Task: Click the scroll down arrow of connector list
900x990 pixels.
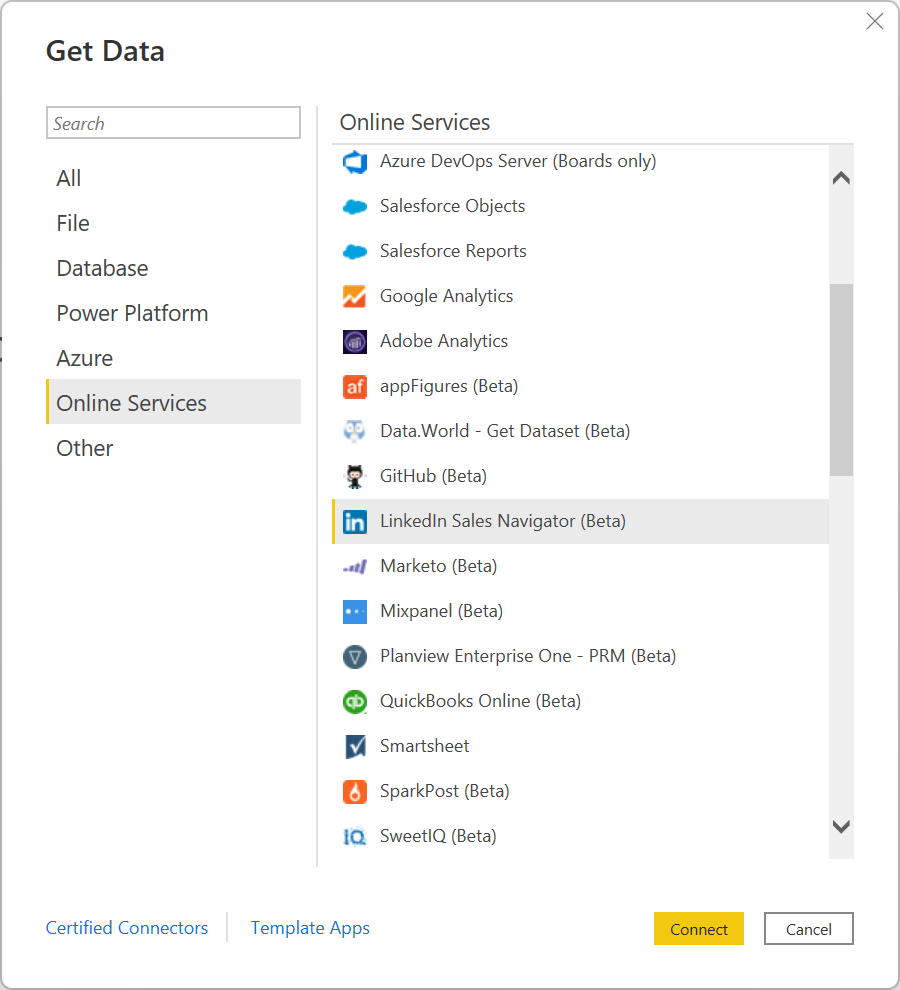Action: 841,827
